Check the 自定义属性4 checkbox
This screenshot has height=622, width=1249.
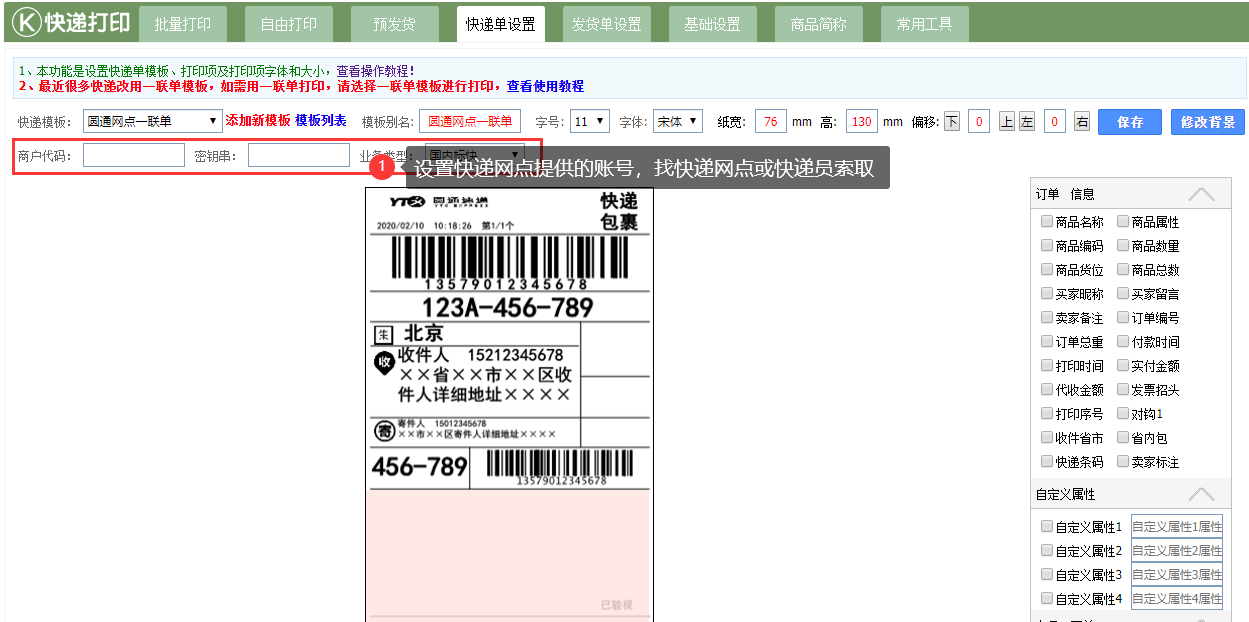pyautogui.click(x=1046, y=599)
